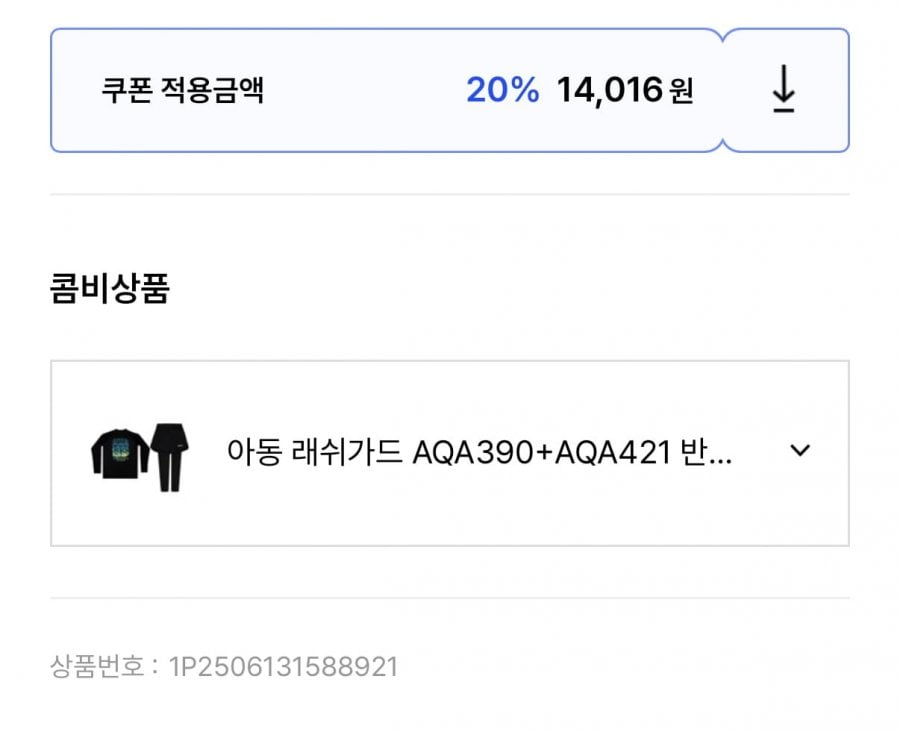Open the combo product selection box

[450, 454]
